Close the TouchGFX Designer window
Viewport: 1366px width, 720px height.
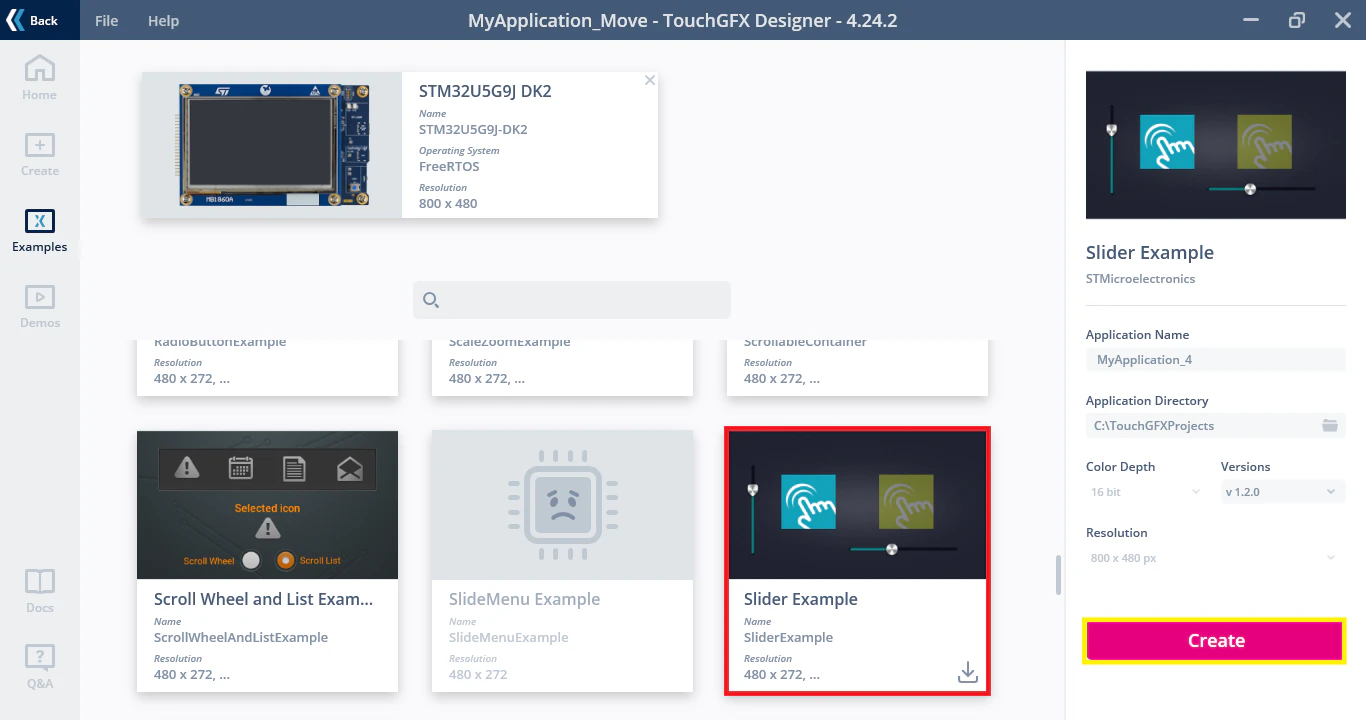[1343, 20]
